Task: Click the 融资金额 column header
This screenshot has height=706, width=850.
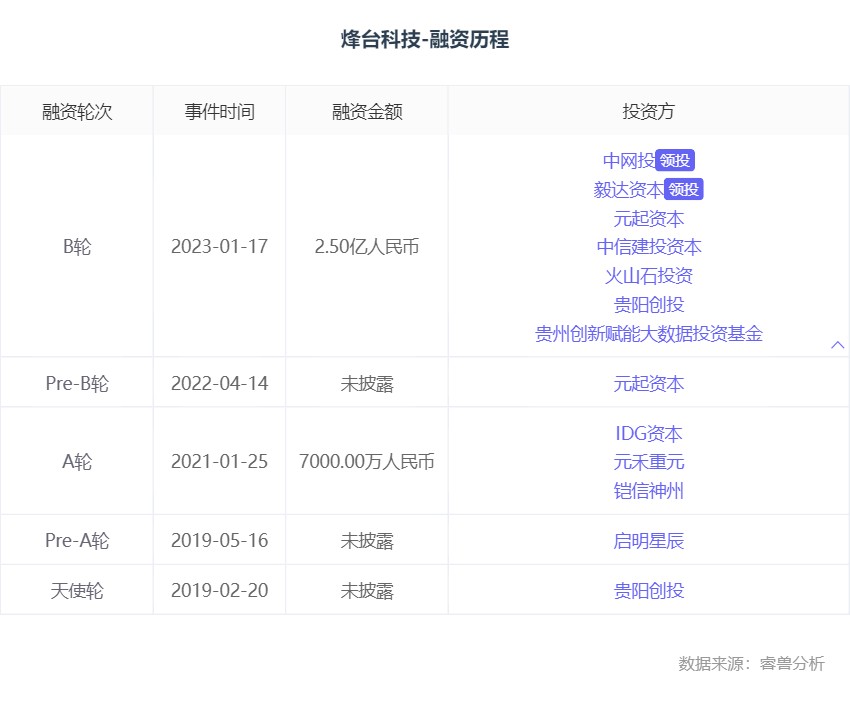Action: (x=367, y=112)
